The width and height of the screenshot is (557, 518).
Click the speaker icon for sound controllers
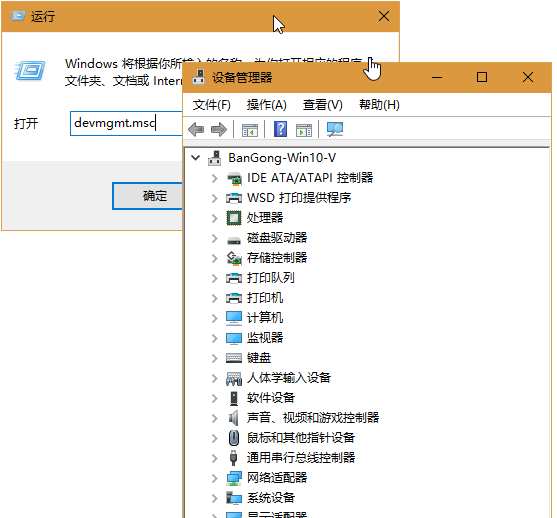click(x=233, y=418)
